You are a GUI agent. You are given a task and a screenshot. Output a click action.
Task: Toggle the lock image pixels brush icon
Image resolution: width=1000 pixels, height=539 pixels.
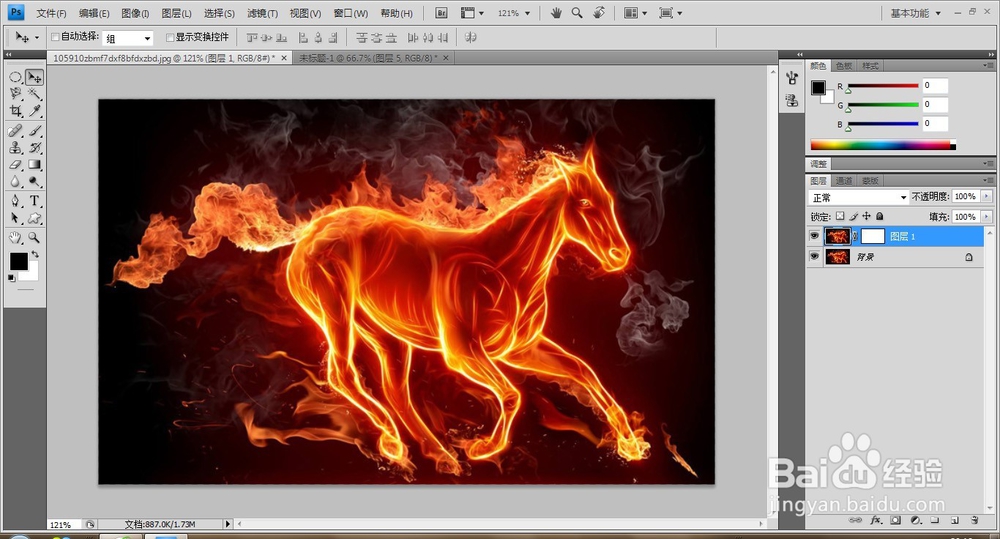click(853, 216)
